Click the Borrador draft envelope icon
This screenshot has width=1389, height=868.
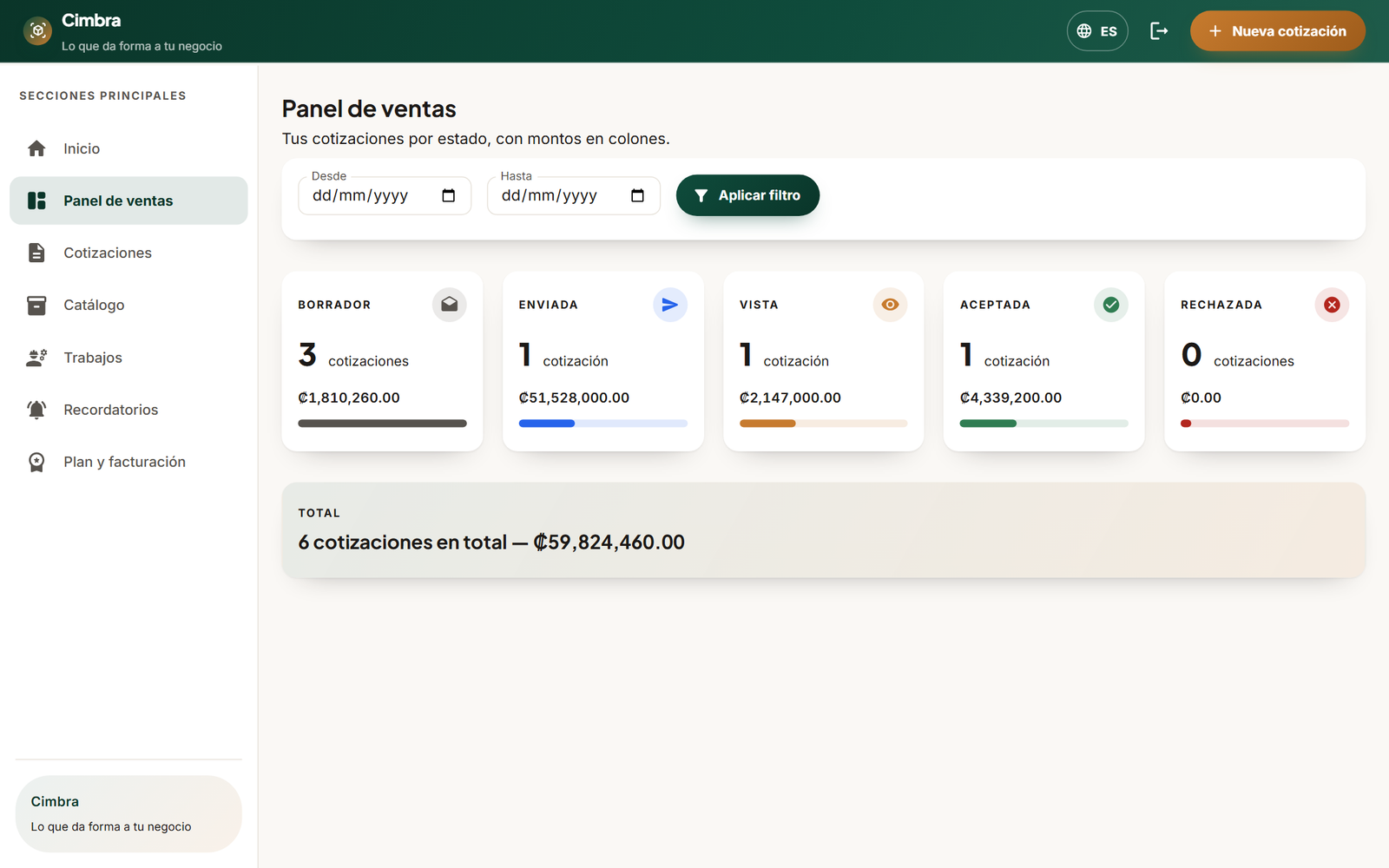[449, 305]
